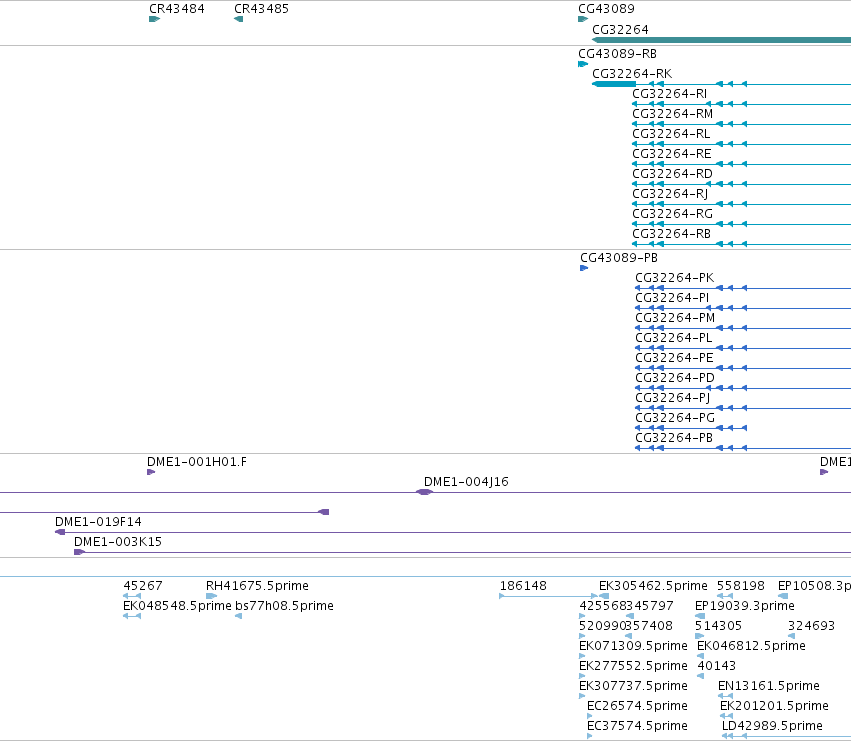
Task: Select EST LD42989.5prime
Action: pyautogui.click(x=772, y=726)
